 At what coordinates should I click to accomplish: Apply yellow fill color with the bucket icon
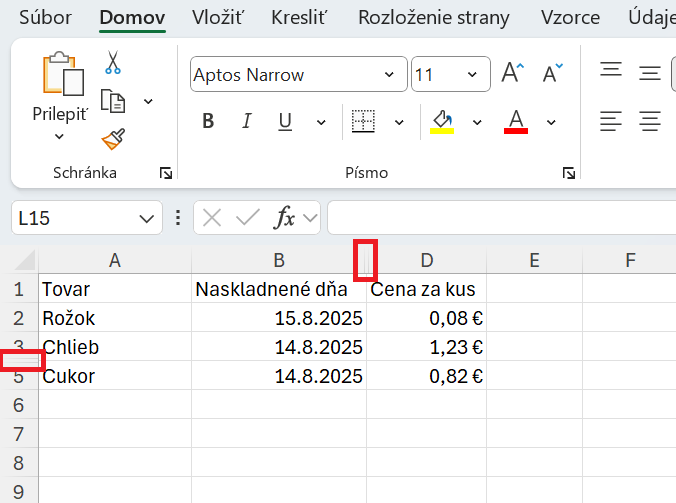coord(442,122)
